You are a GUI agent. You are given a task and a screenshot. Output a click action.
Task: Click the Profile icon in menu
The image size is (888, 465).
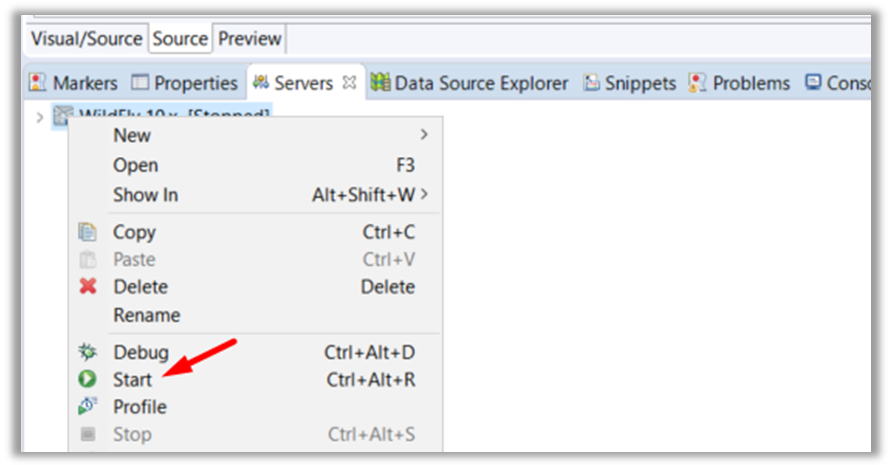click(x=88, y=407)
